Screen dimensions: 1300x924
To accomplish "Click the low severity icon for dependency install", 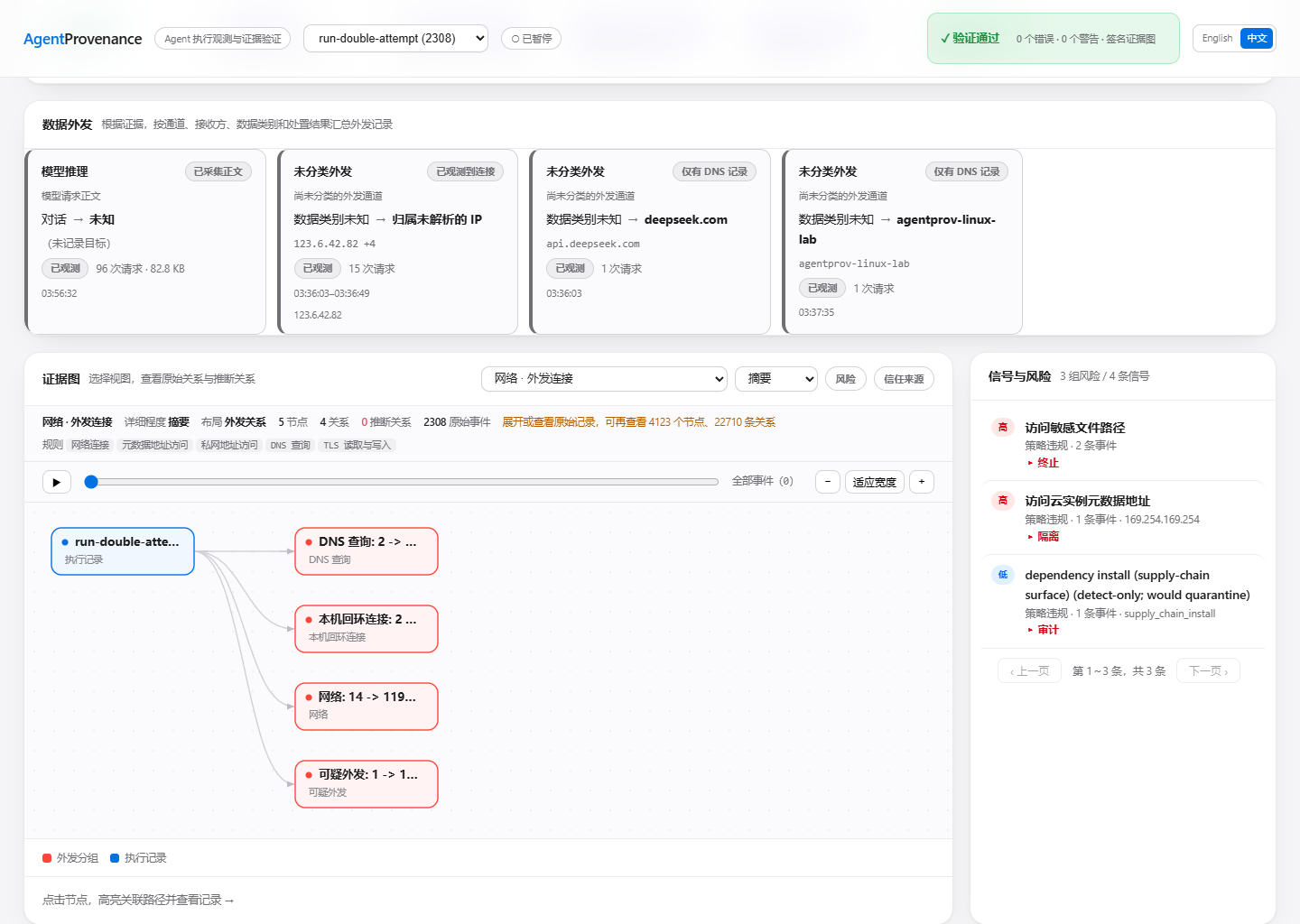I will coord(1003,575).
